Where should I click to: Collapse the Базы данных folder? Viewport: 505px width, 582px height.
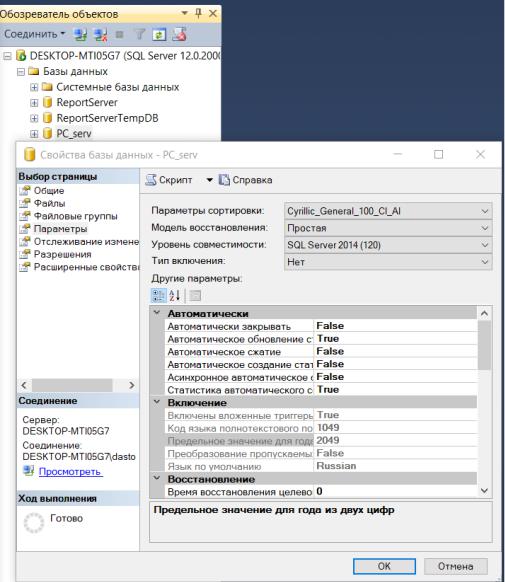[21, 72]
